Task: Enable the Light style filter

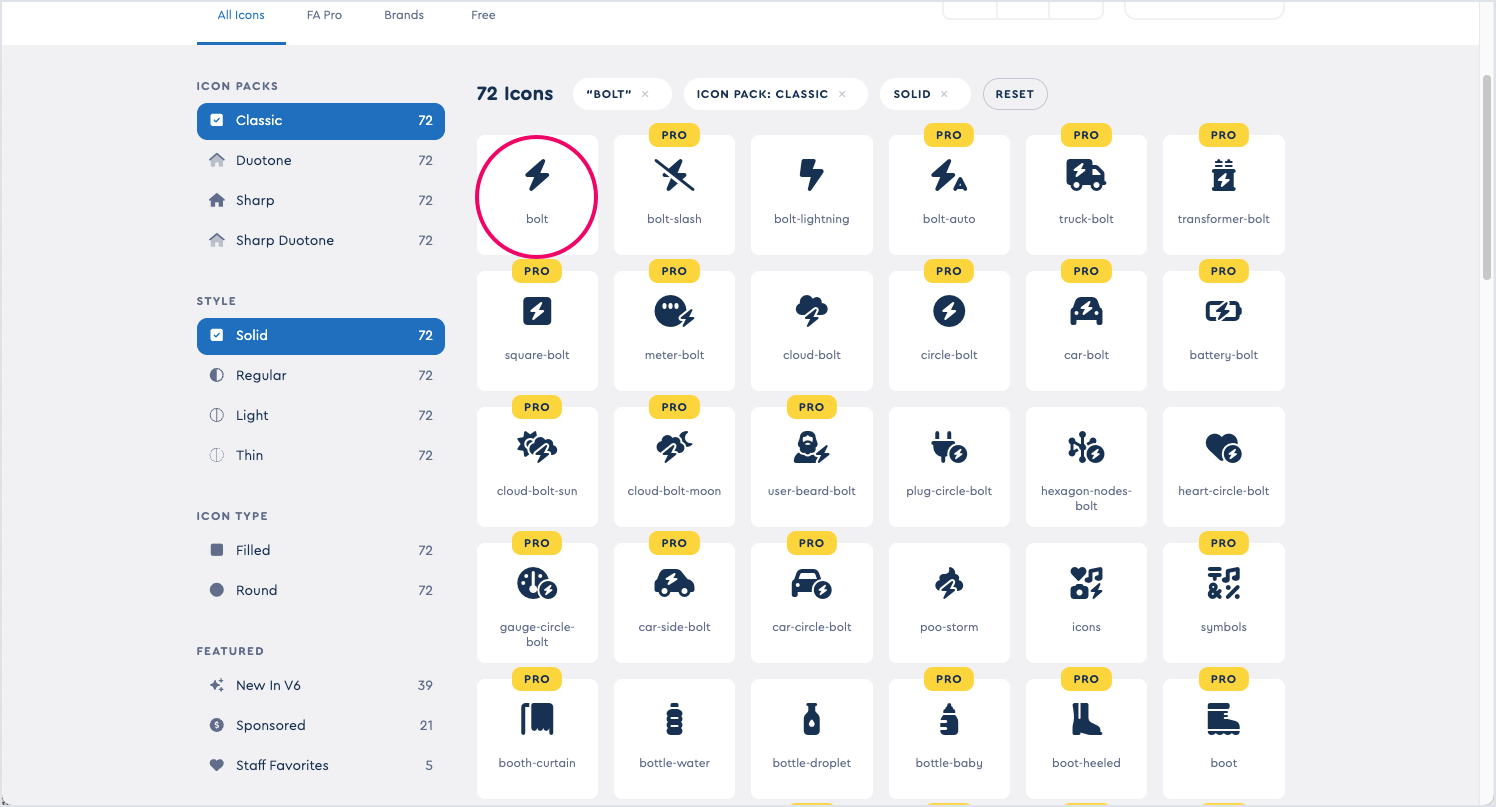Action: [320, 415]
